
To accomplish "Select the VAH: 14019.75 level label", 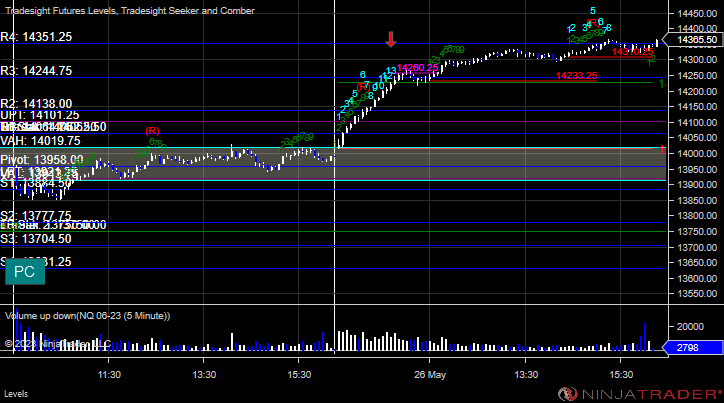I will (41, 141).
